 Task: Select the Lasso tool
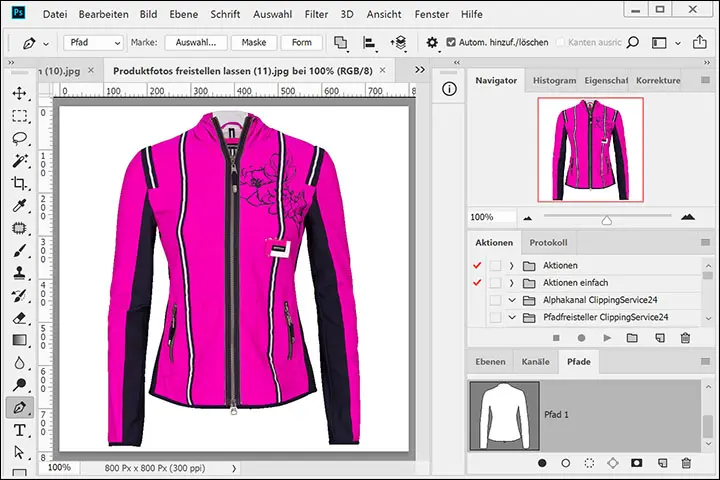[x=19, y=138]
